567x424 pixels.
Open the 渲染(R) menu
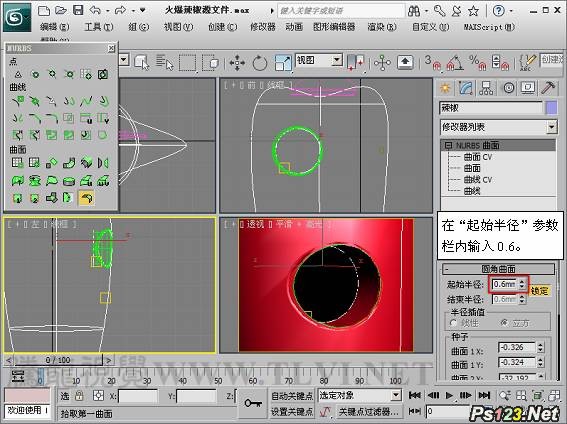pos(382,27)
